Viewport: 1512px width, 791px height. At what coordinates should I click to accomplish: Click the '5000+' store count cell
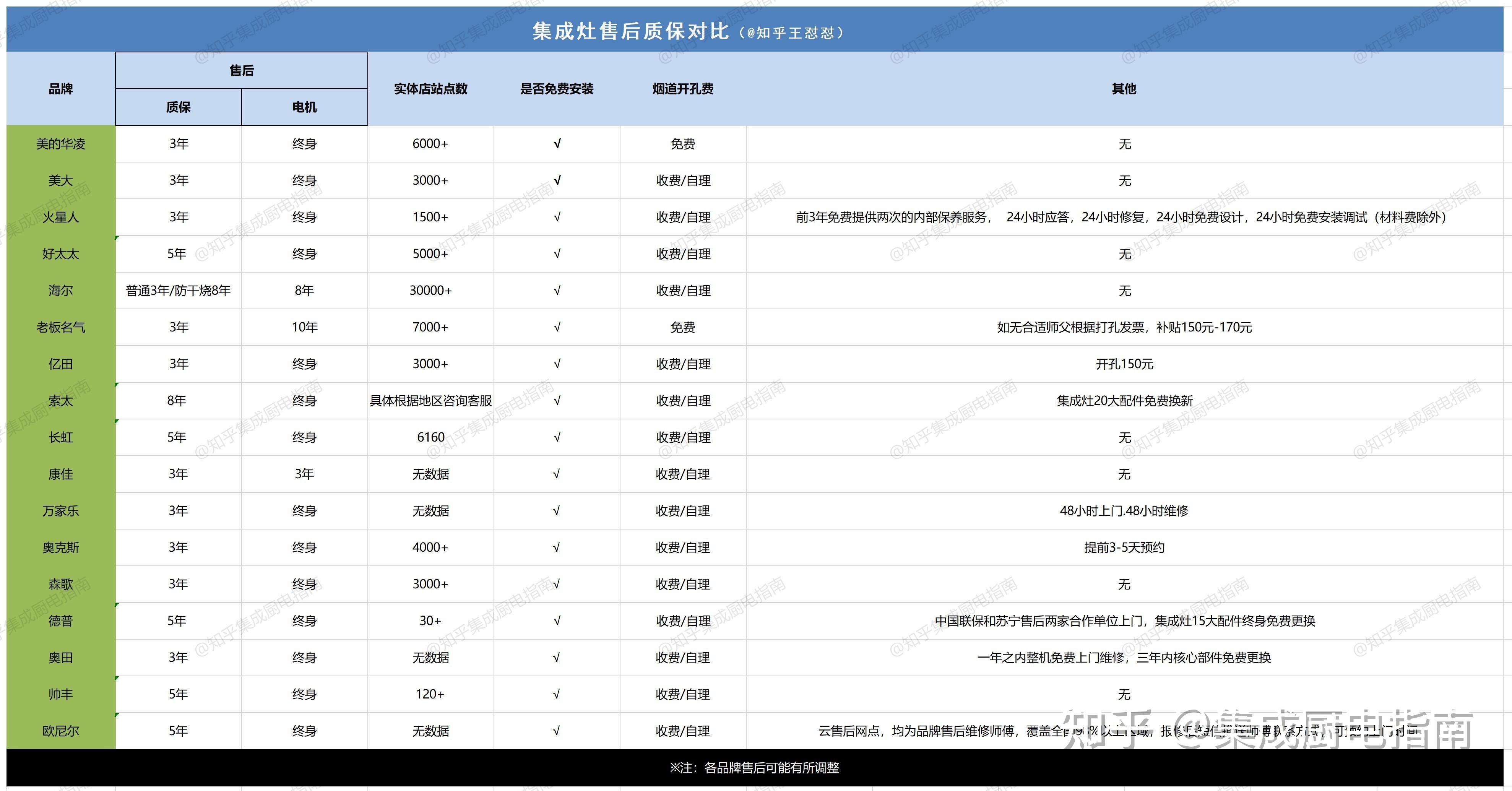pyautogui.click(x=431, y=254)
